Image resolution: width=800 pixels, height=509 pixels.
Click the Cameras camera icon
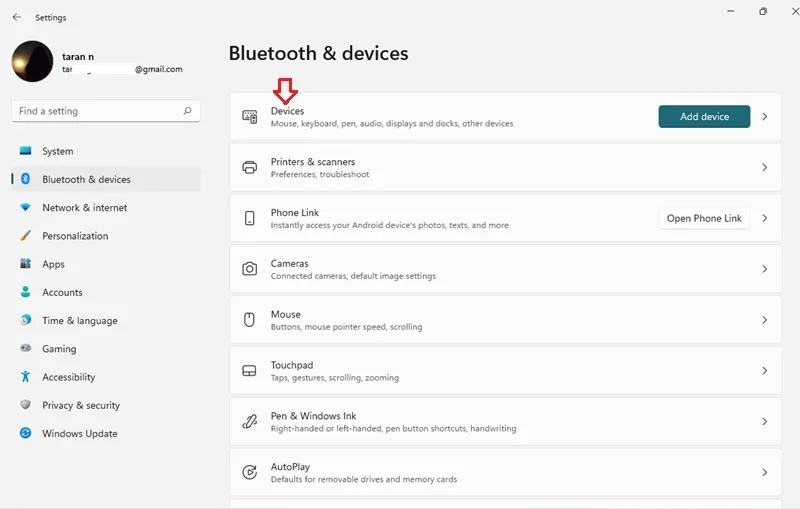[249, 269]
